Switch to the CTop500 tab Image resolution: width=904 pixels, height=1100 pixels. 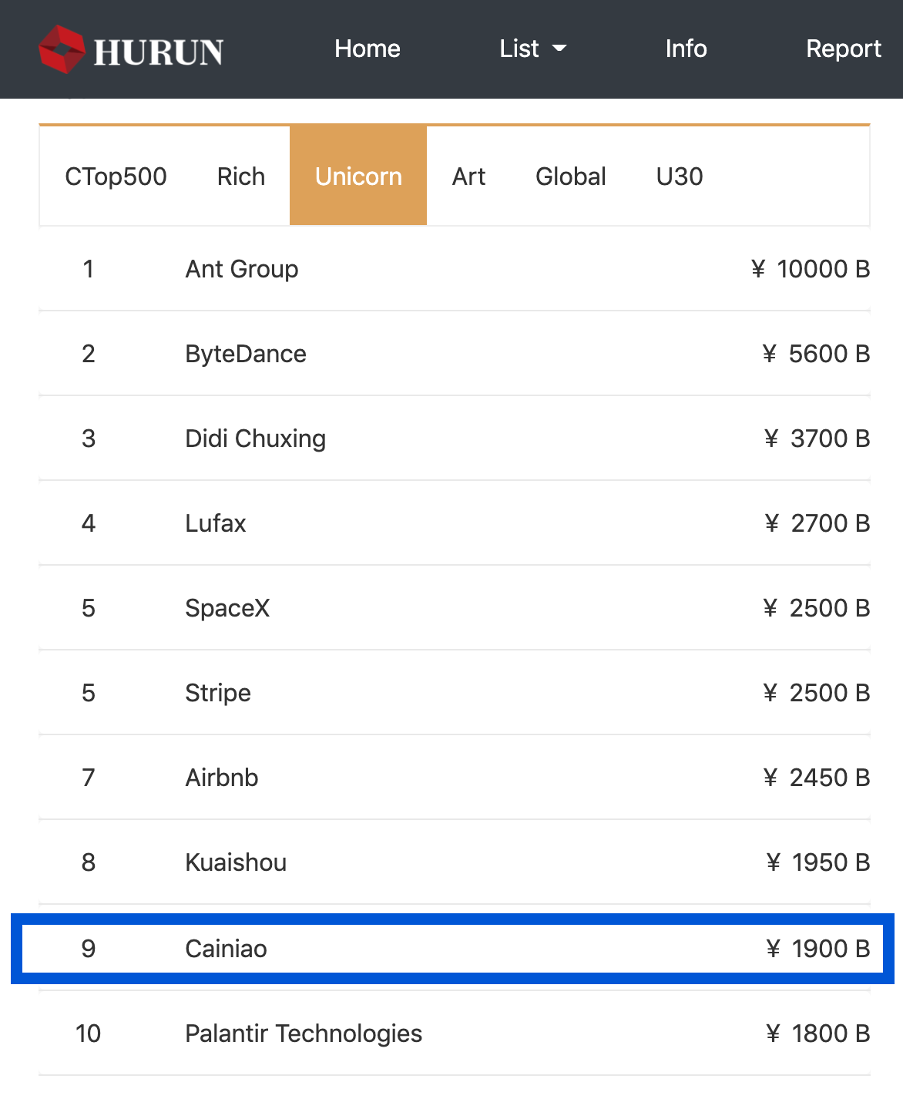116,176
